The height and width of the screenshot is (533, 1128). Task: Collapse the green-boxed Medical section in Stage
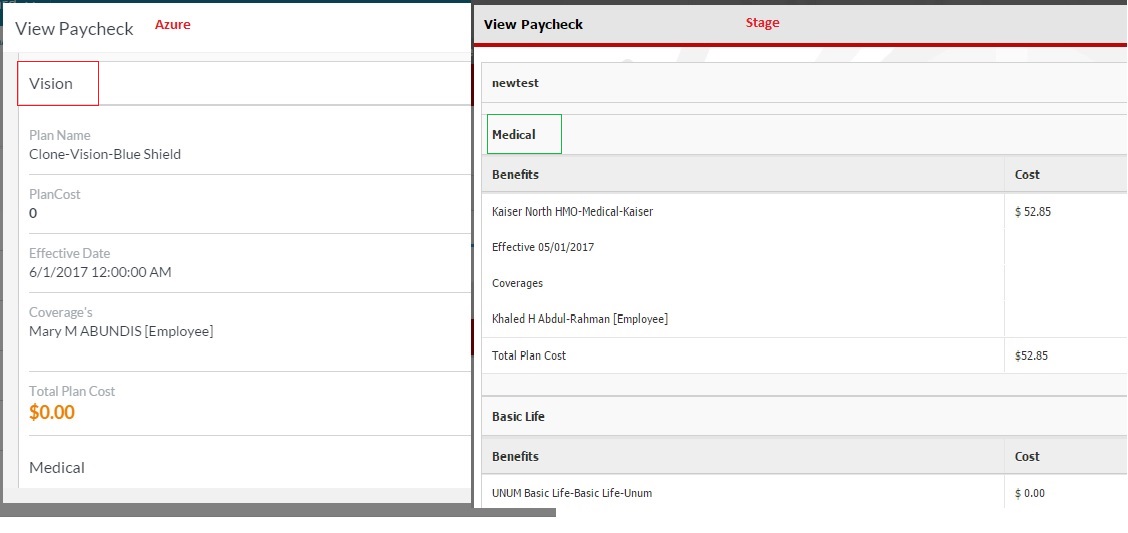click(x=515, y=134)
